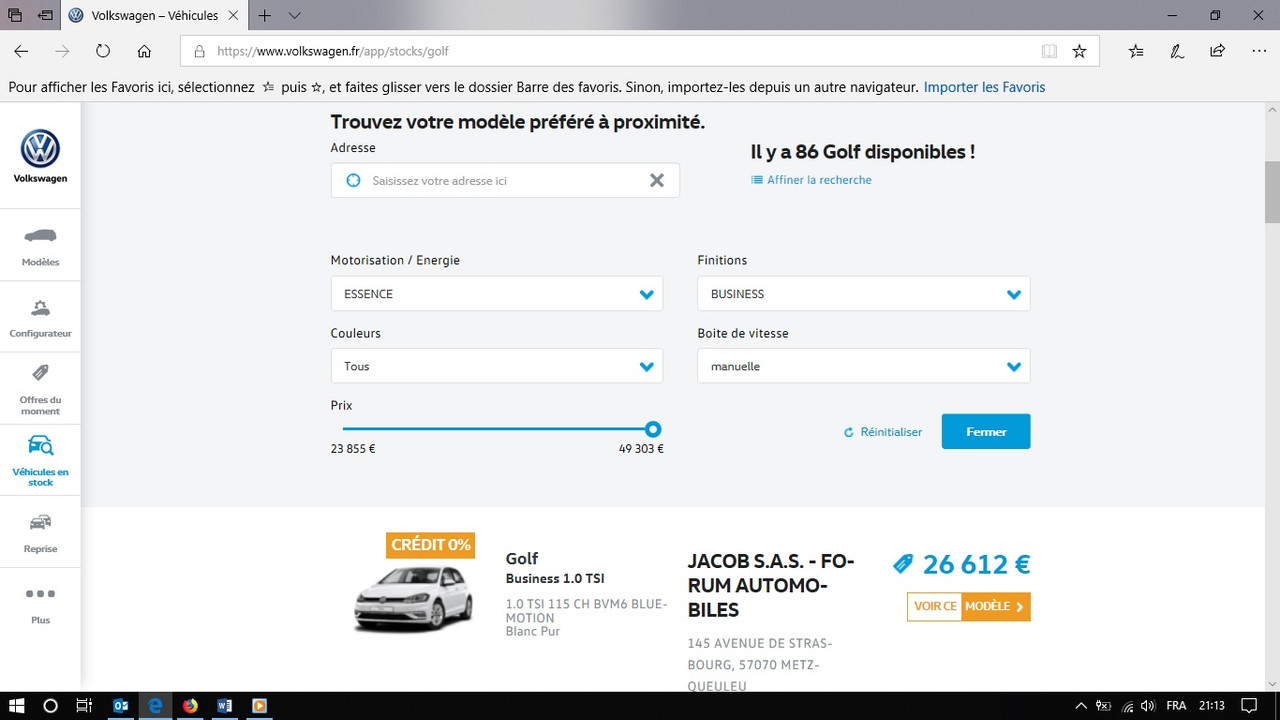This screenshot has width=1280, height=720.
Task: Open the Modèles section from the sidebar
Action: [40, 245]
